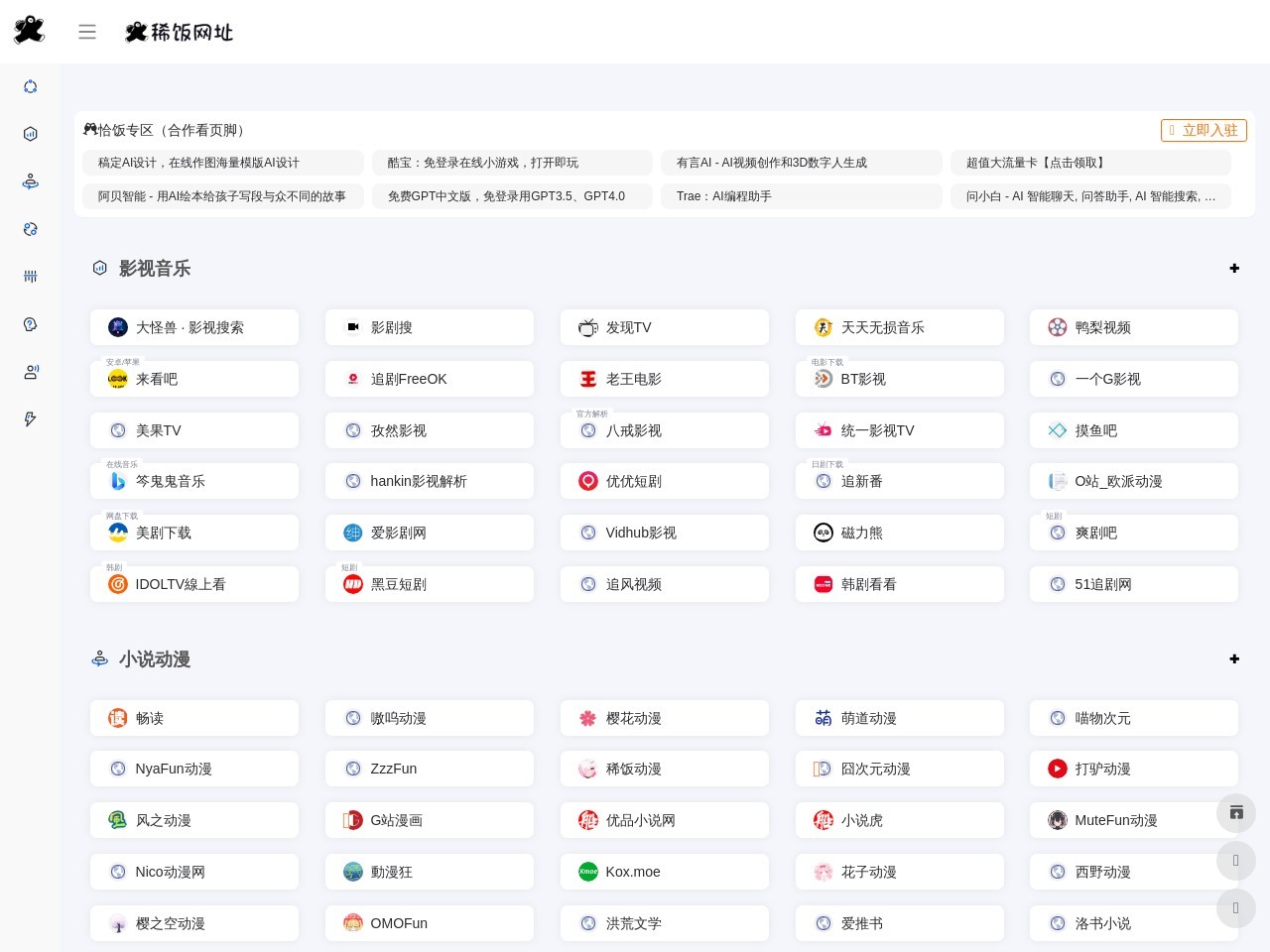Open the 老王电影 site card
Image resolution: width=1270 pixels, height=952 pixels.
point(665,379)
